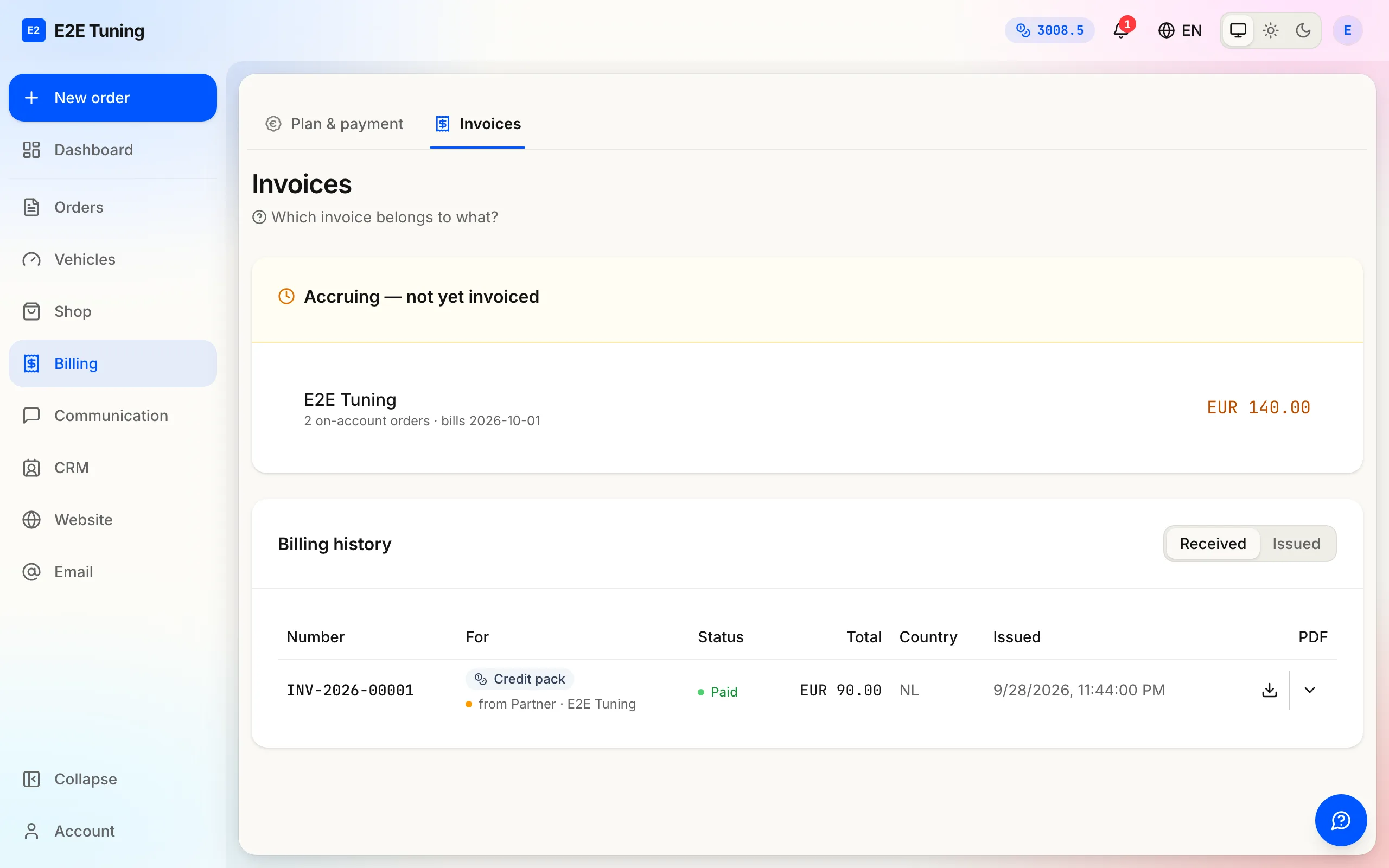1389x868 pixels.
Task: Click the Number column header
Action: (x=316, y=637)
